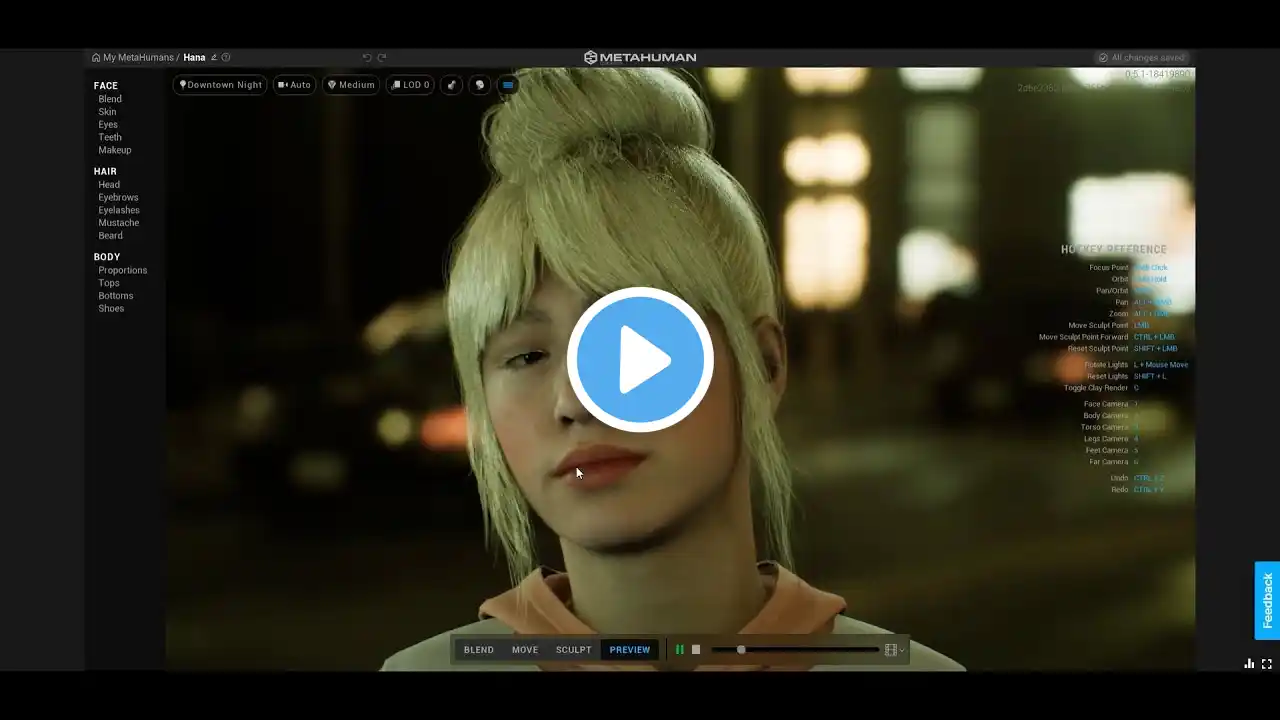Enter fullscreen with the expand icon
Screen dimensions: 1280x720
click(x=1266, y=663)
